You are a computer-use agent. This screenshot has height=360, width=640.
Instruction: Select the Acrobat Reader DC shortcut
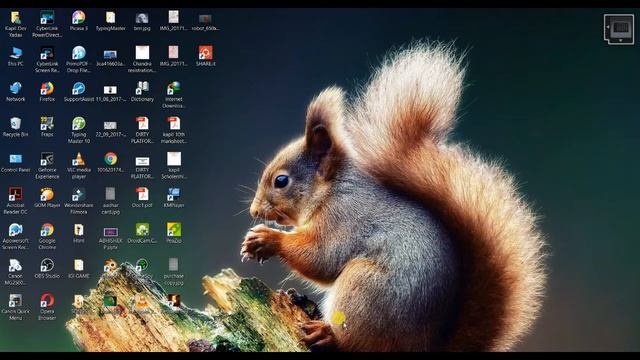pos(16,201)
